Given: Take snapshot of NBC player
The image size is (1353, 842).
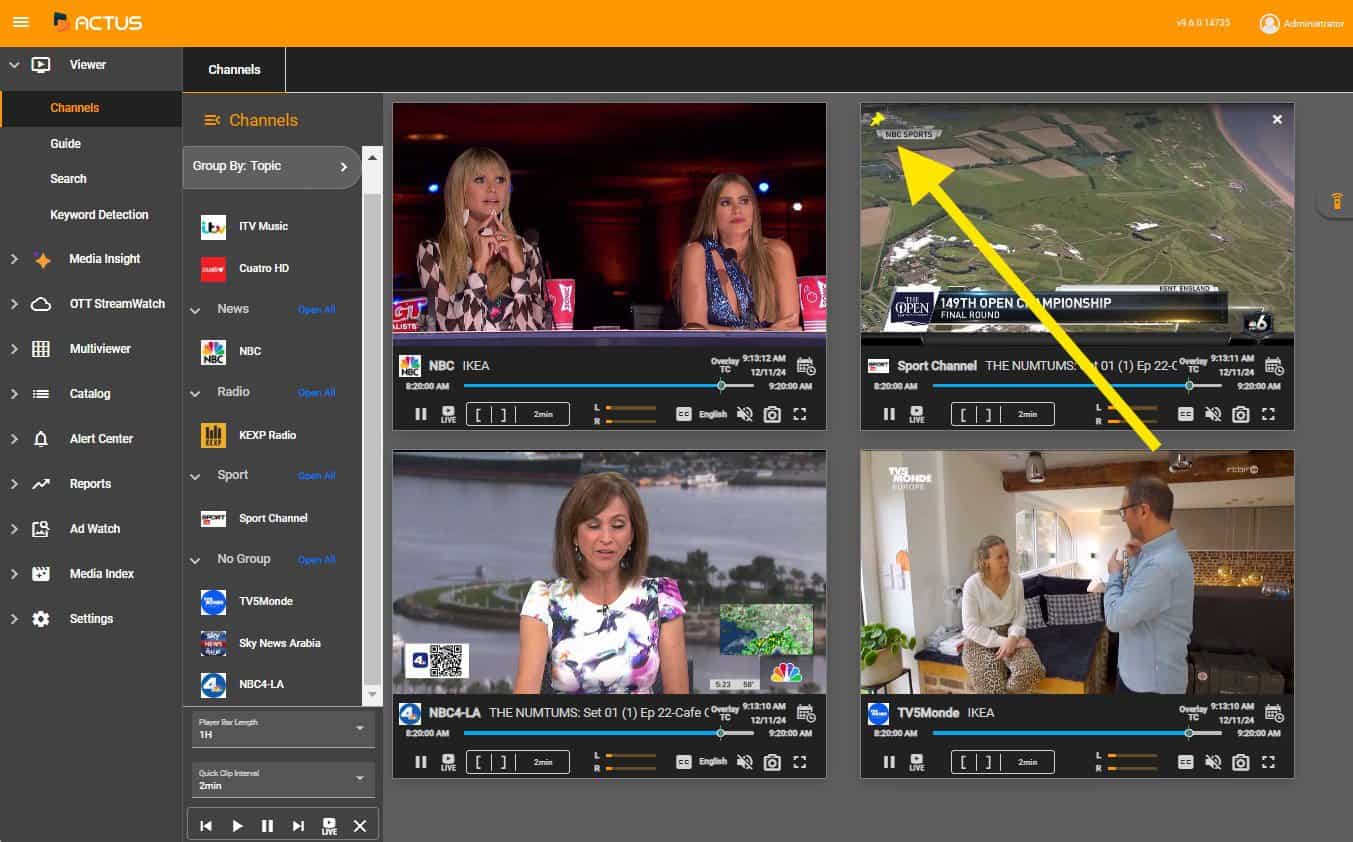Looking at the screenshot, I should click(x=772, y=414).
